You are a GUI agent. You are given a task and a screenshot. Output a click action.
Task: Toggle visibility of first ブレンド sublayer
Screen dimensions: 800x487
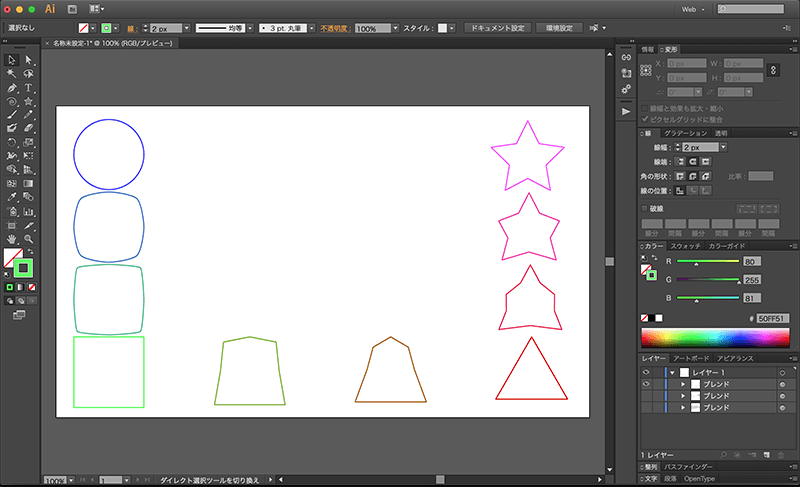pyautogui.click(x=646, y=384)
